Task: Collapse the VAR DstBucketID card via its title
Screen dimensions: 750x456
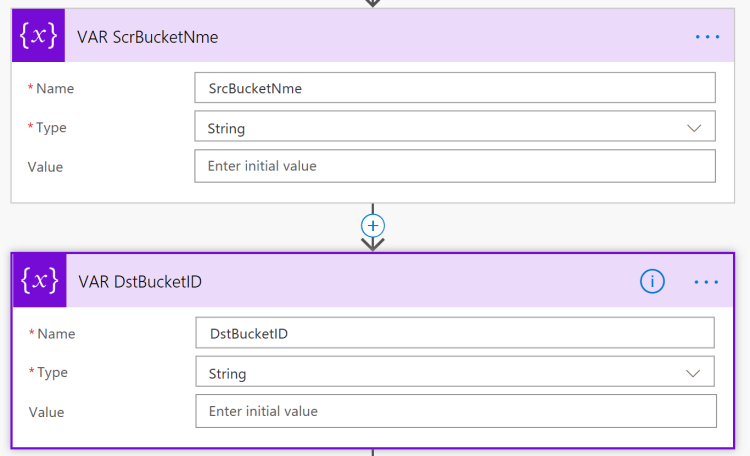Action: pos(140,282)
